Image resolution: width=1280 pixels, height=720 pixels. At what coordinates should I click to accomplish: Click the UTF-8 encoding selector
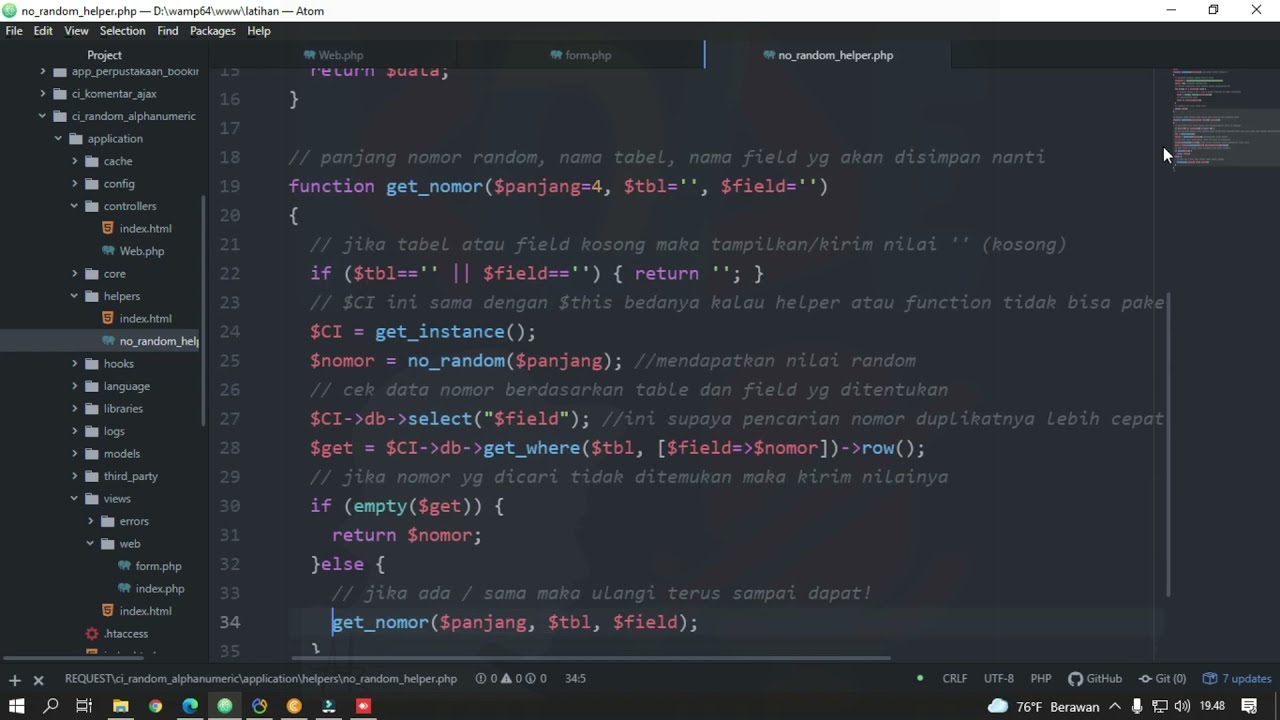click(999, 678)
